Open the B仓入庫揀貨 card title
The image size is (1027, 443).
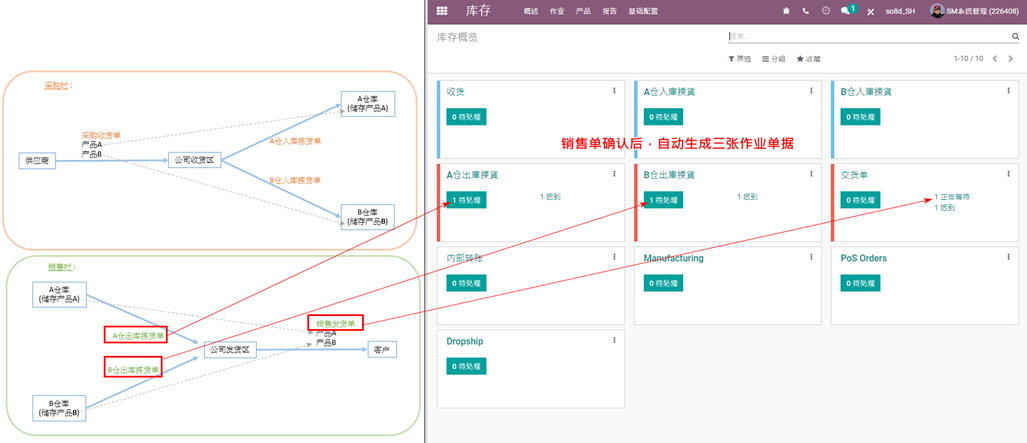pyautogui.click(x=867, y=92)
